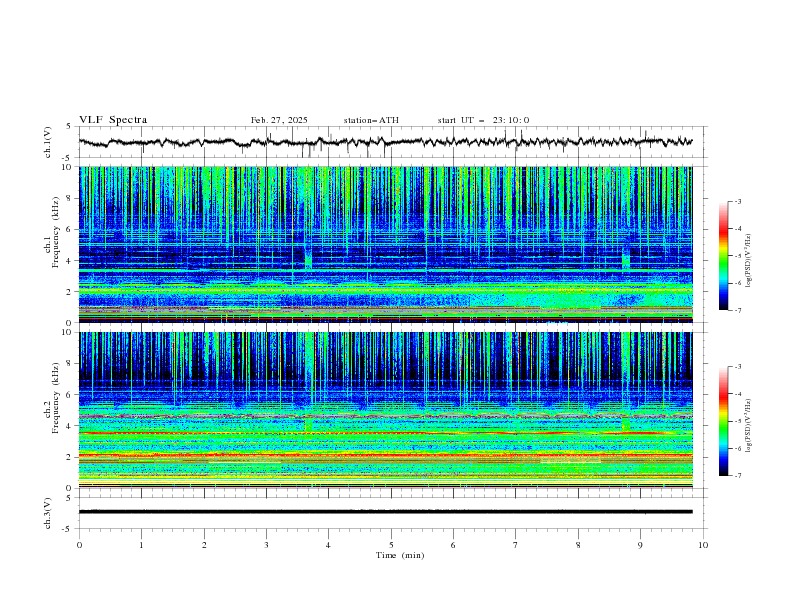Click the ch.1 voltage waveform trace
Viewport: 792px width, 612px height.
coord(386,142)
